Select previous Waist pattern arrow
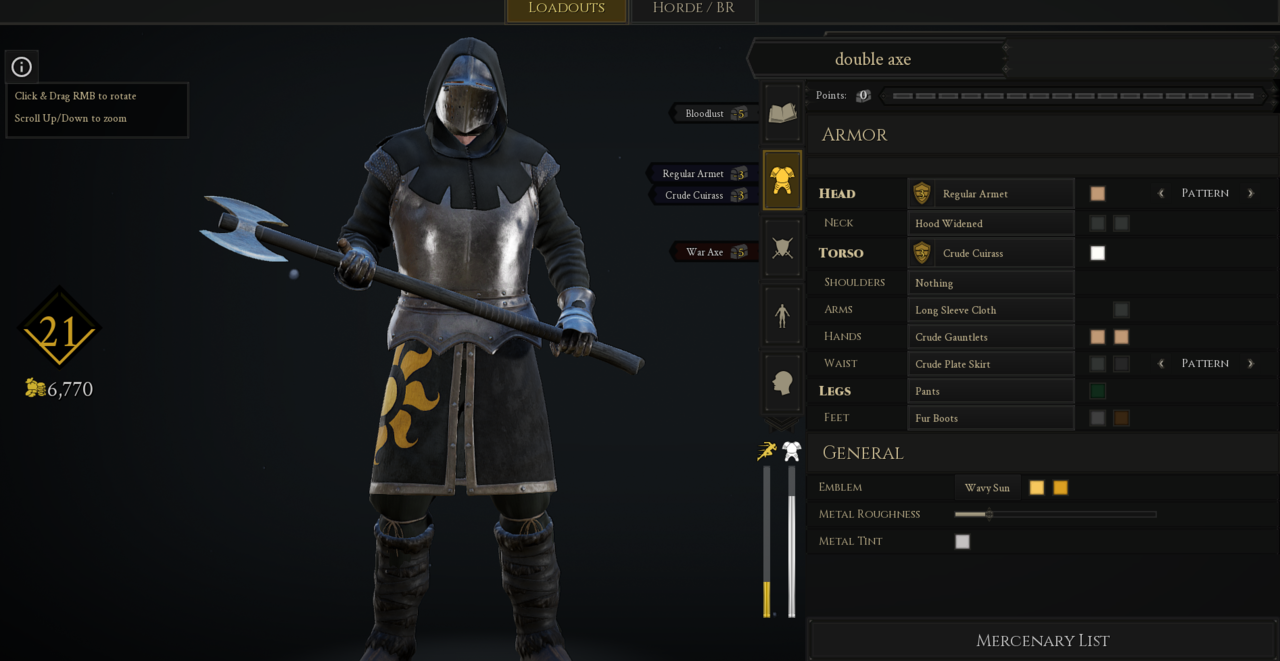This screenshot has height=661, width=1280. click(1161, 363)
